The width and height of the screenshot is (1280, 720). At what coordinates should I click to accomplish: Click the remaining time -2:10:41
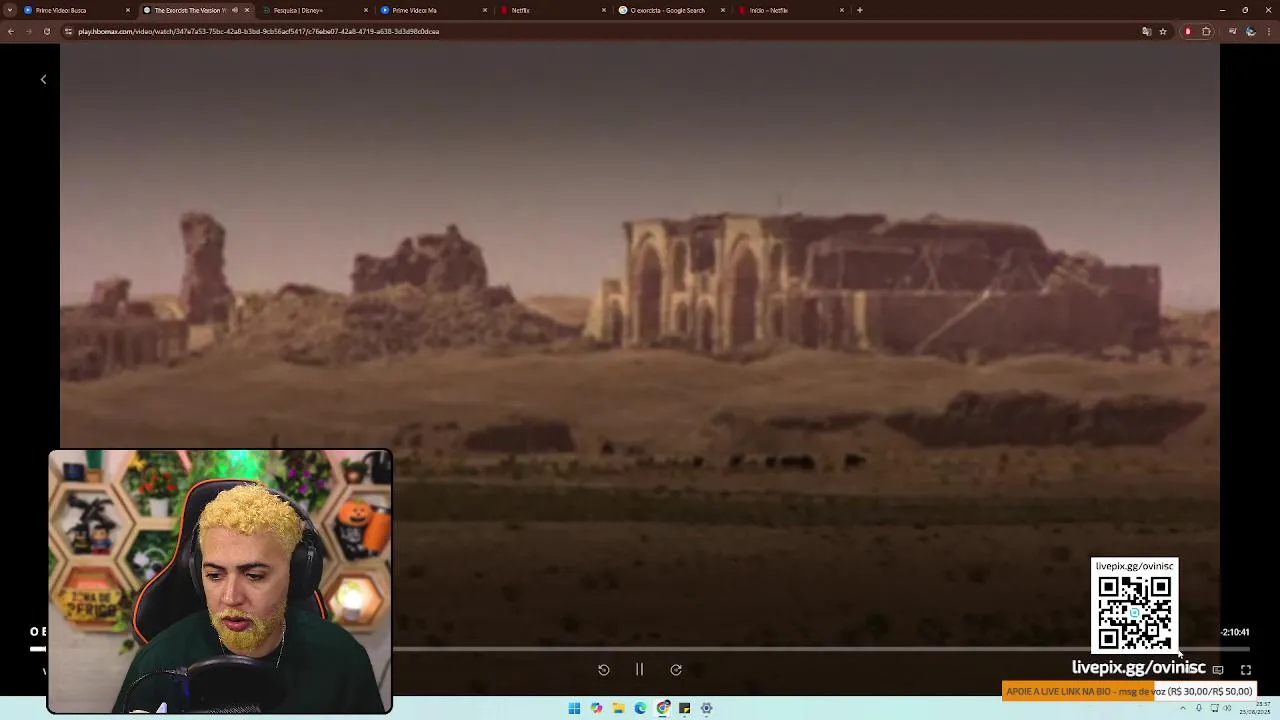click(x=1235, y=632)
